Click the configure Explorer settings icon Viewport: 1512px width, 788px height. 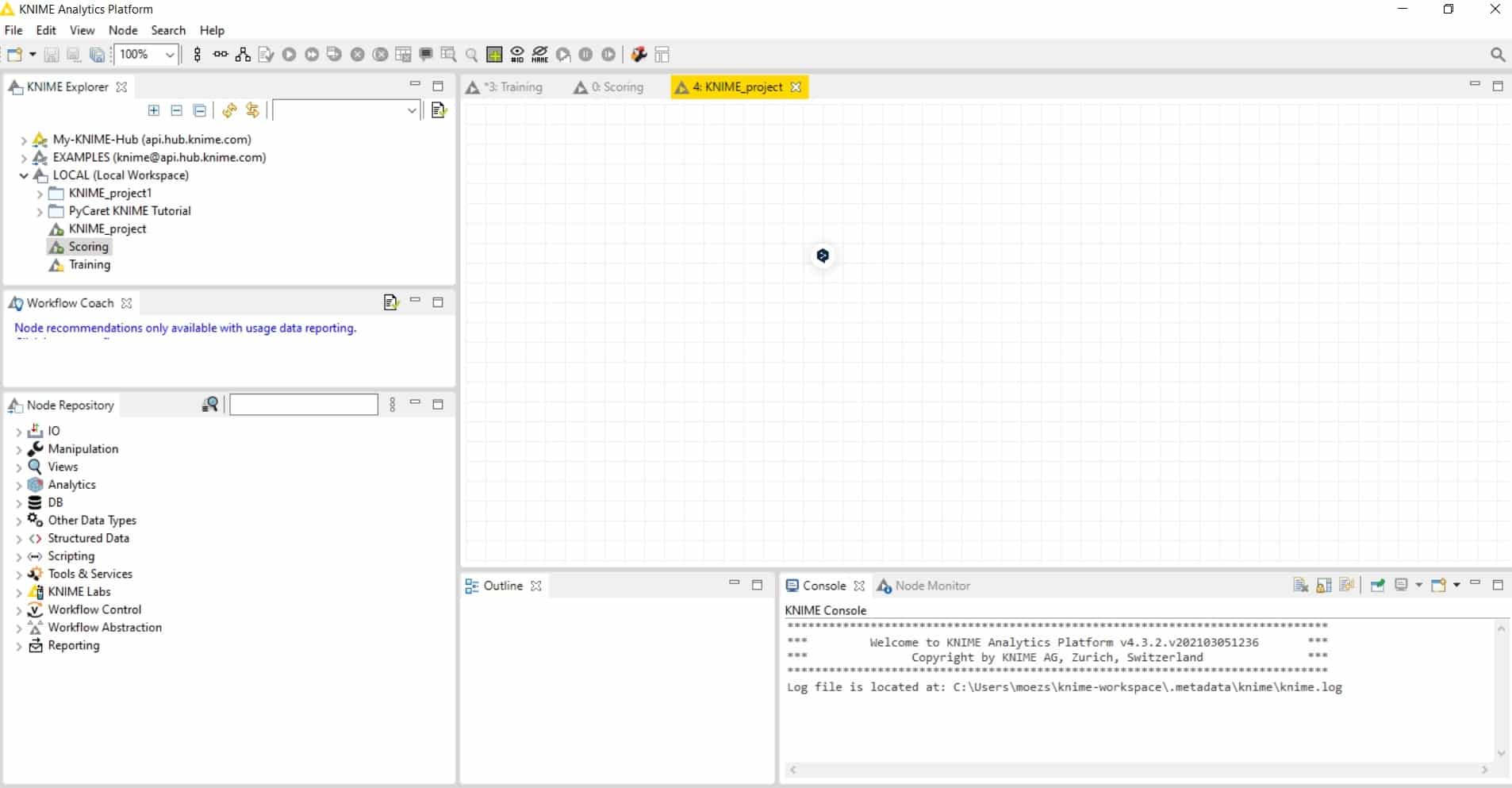pos(439,110)
